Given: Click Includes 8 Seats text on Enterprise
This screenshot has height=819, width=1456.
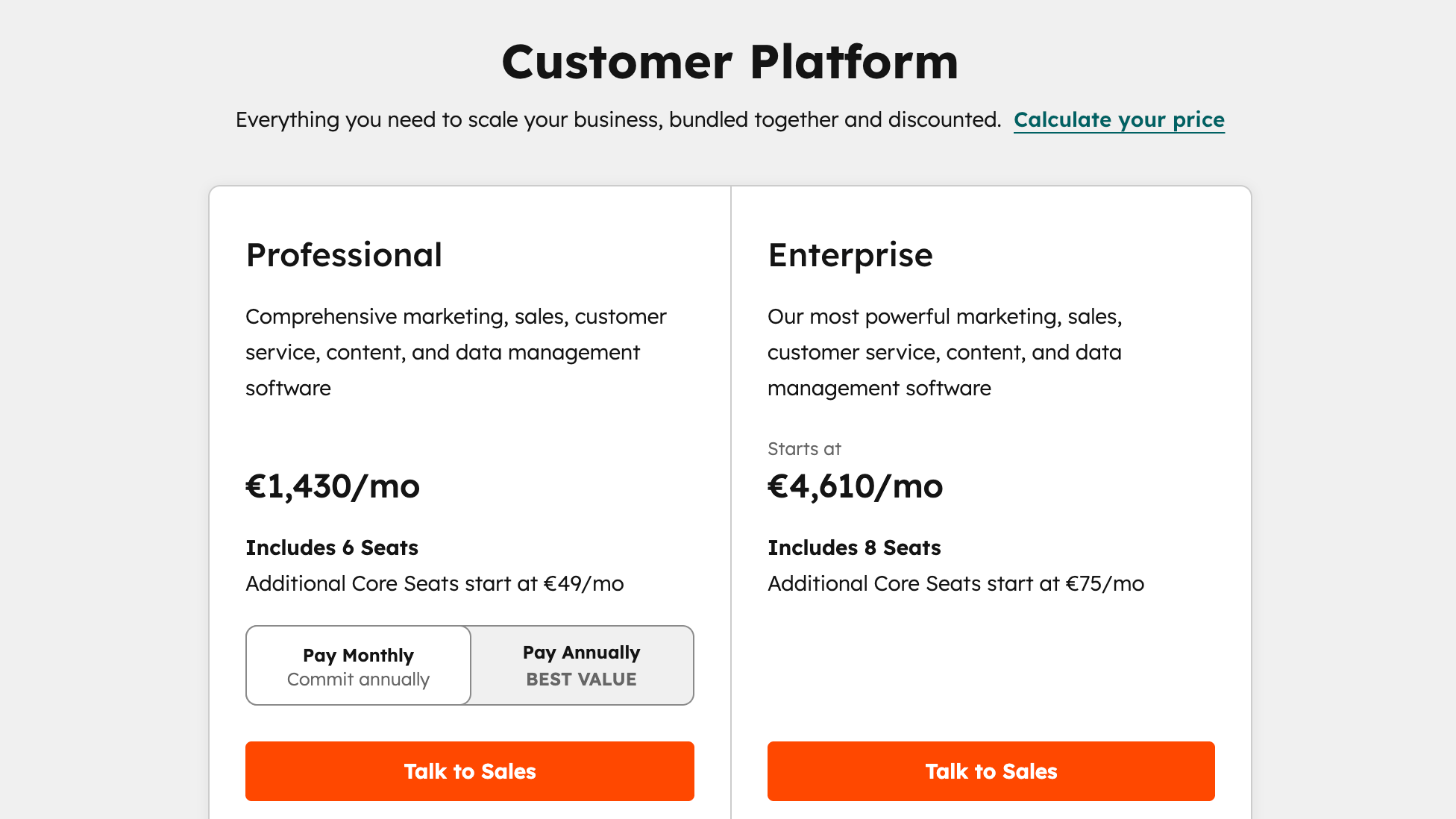Looking at the screenshot, I should click(x=854, y=547).
